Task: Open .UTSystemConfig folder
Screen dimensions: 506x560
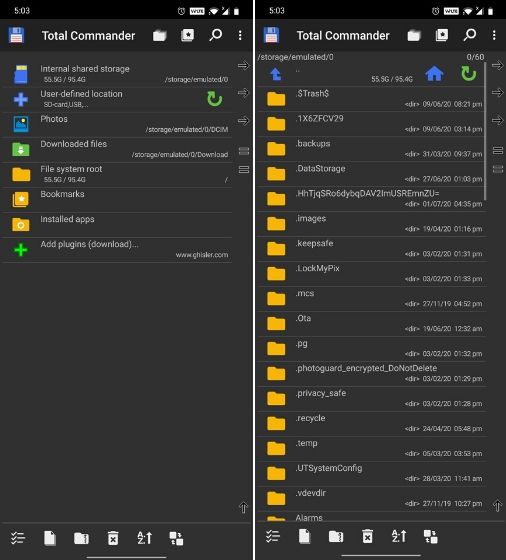Action: tap(371, 474)
